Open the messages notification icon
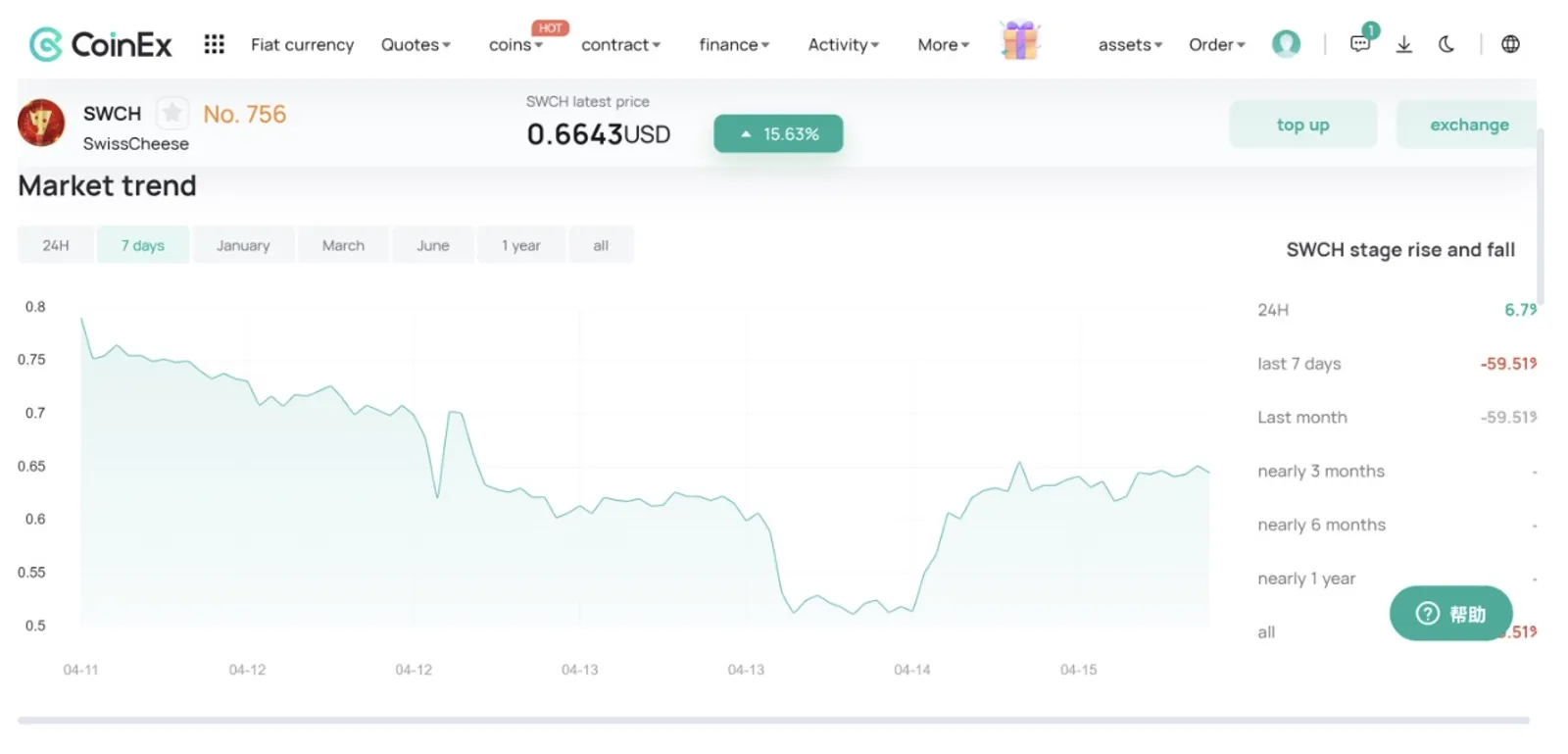This screenshot has width=1568, height=754. pos(1360,44)
